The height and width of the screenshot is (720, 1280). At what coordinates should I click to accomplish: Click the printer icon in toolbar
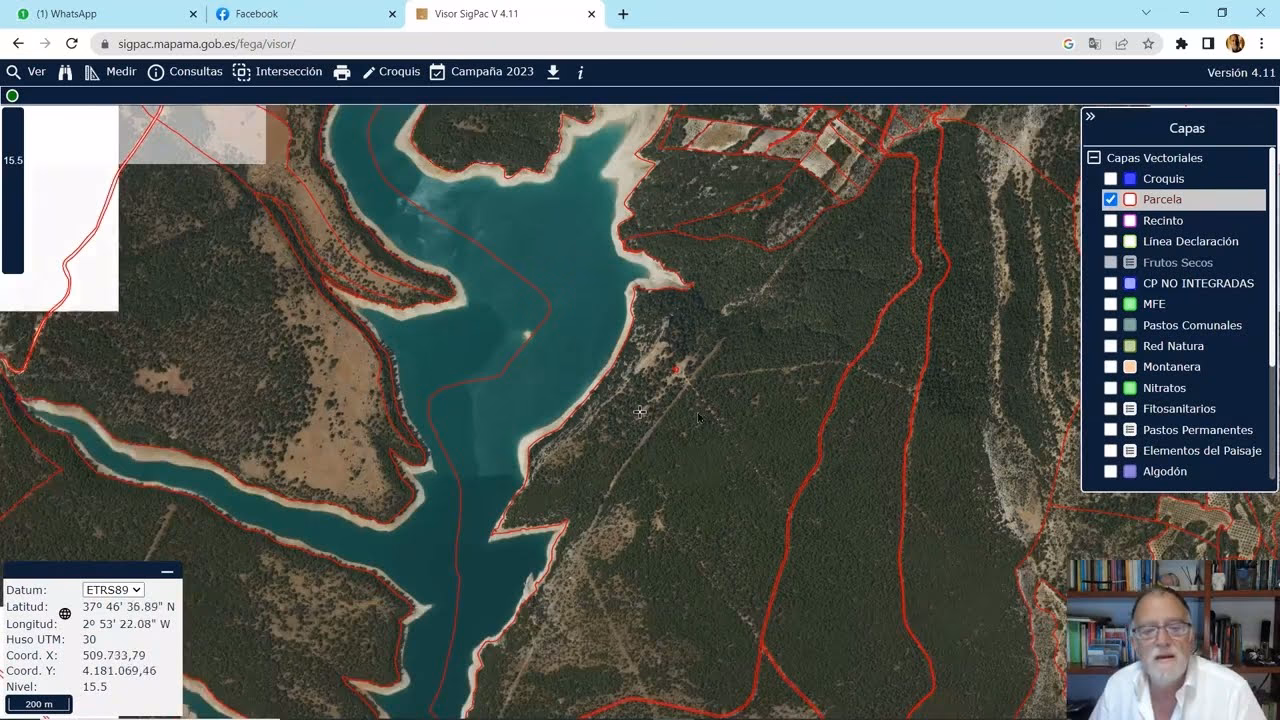[x=342, y=72]
